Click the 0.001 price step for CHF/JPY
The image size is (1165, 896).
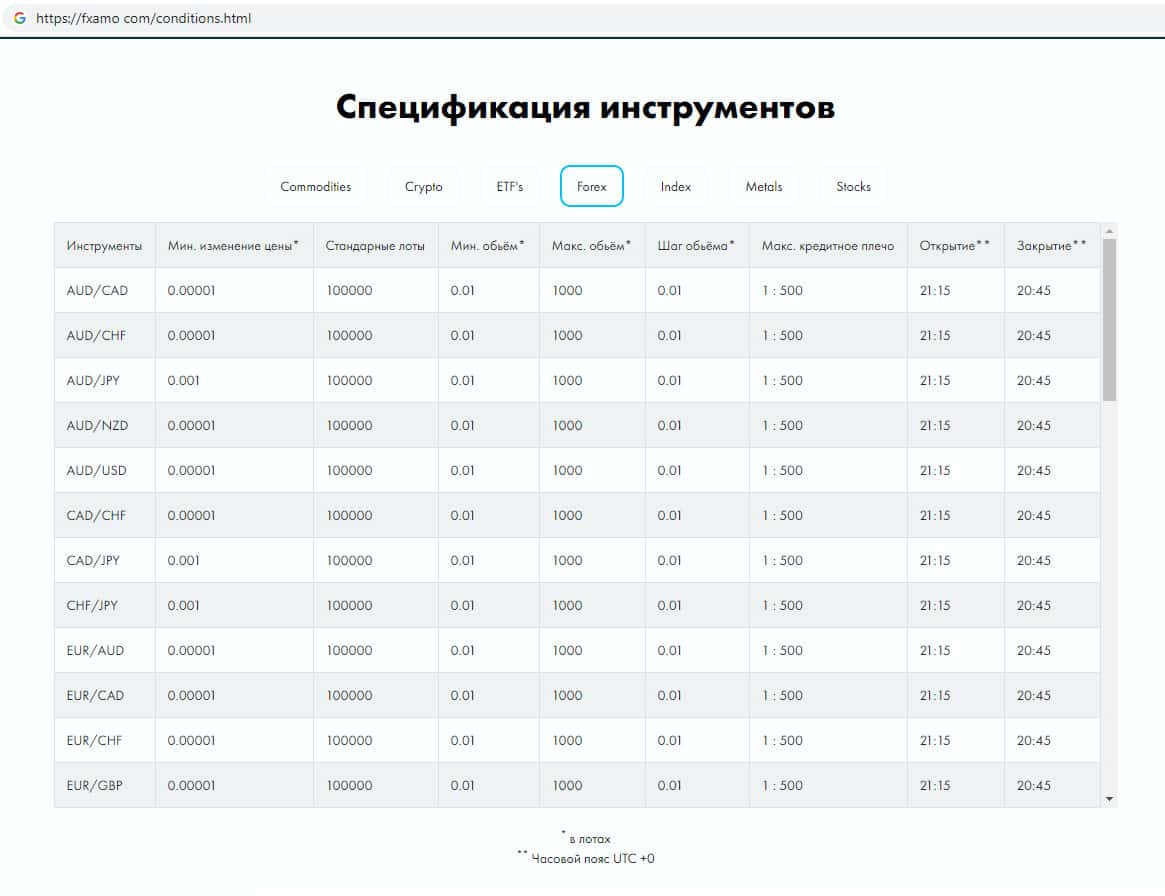[184, 606]
